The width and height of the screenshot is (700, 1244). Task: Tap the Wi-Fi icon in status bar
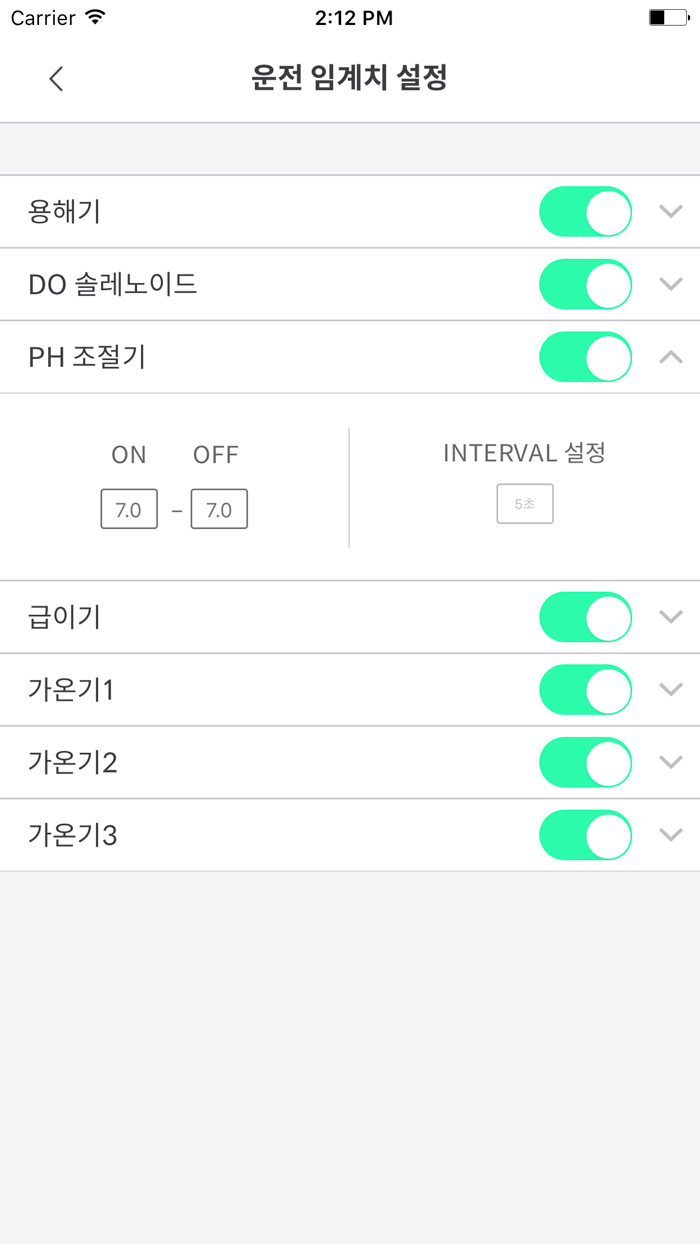(93, 17)
